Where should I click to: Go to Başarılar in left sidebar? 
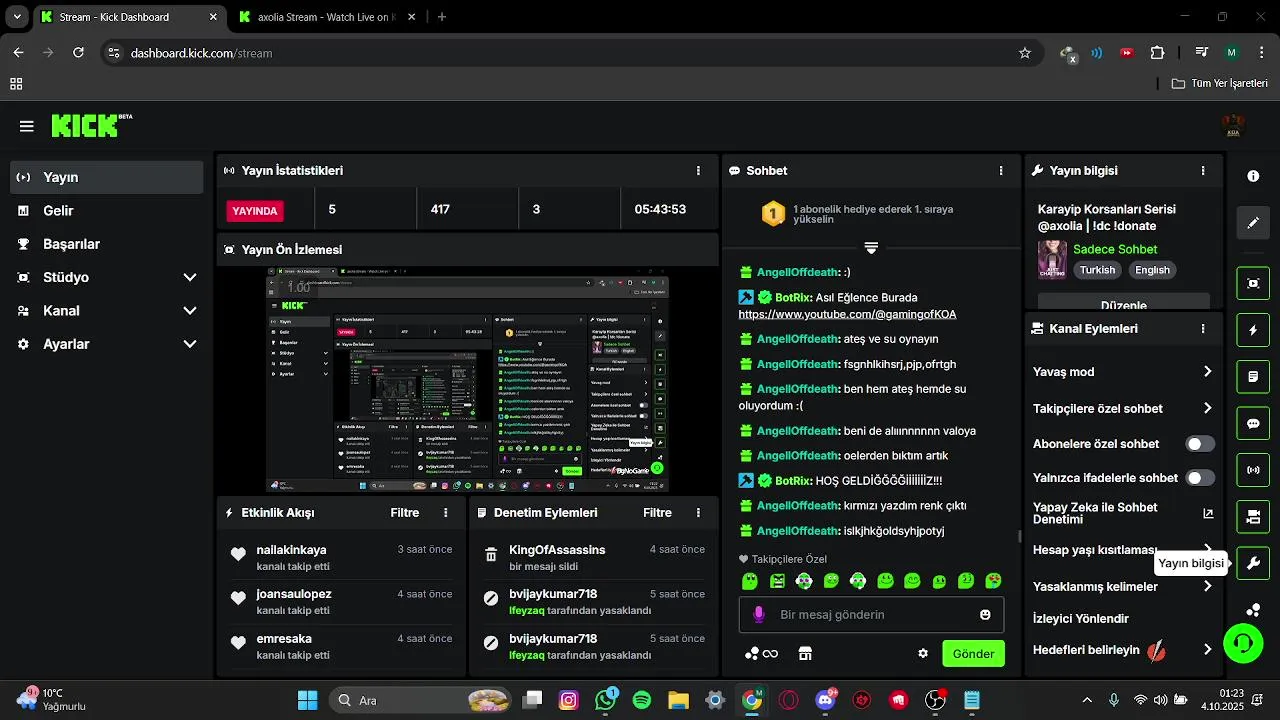(x=107, y=244)
